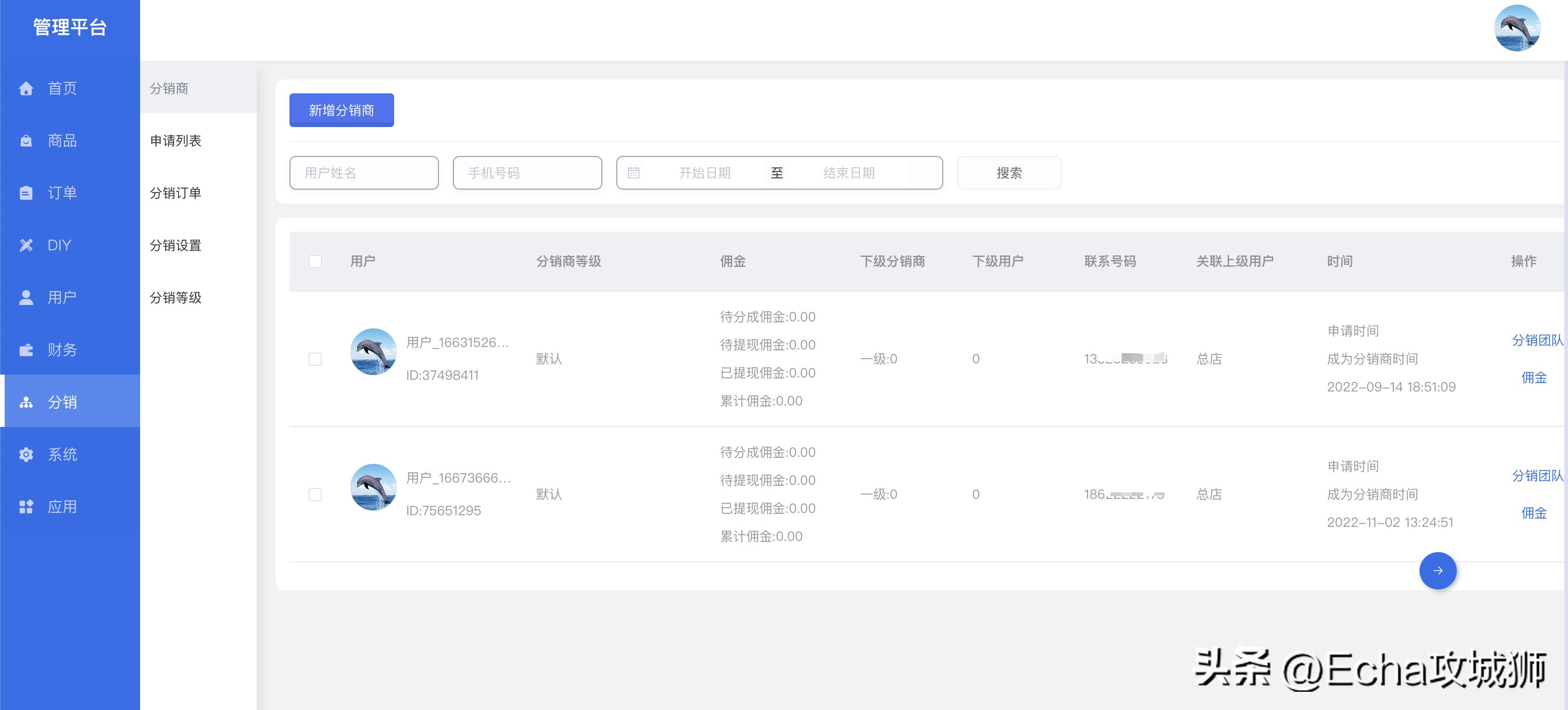Click the DIY scissors icon in sidebar

(x=26, y=245)
